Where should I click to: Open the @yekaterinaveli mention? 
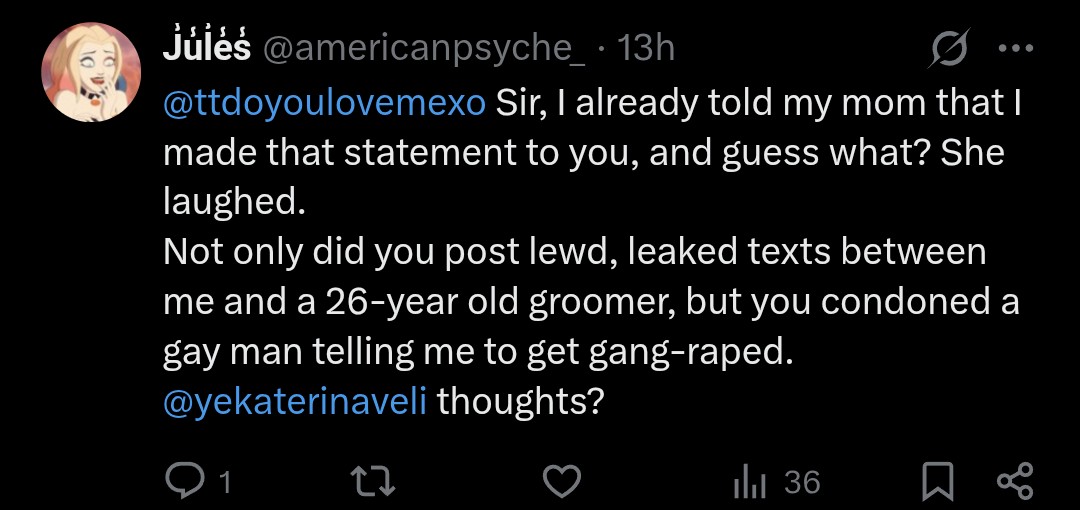tap(295, 401)
